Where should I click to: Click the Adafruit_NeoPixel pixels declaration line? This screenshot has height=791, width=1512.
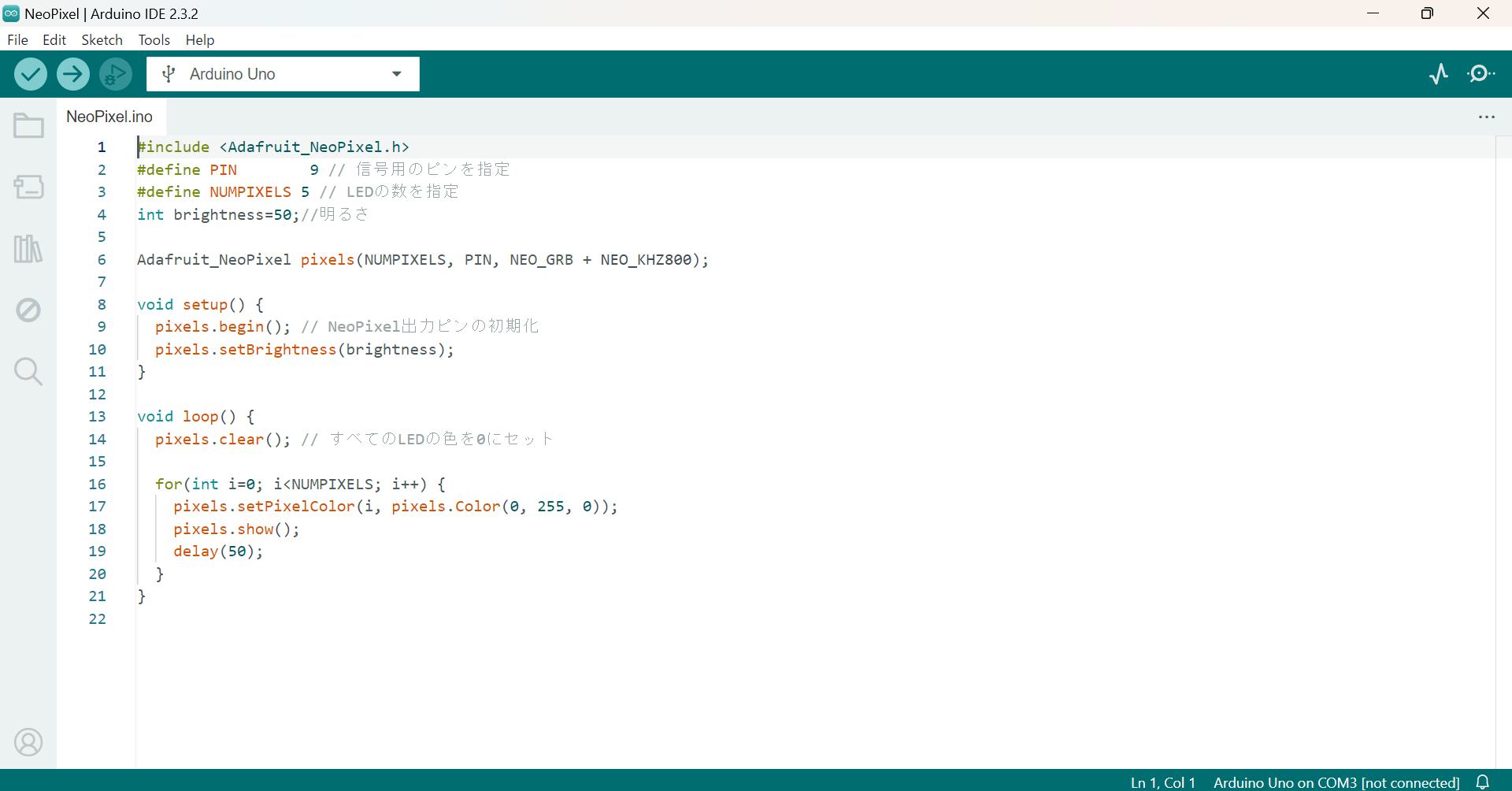pyautogui.click(x=423, y=259)
